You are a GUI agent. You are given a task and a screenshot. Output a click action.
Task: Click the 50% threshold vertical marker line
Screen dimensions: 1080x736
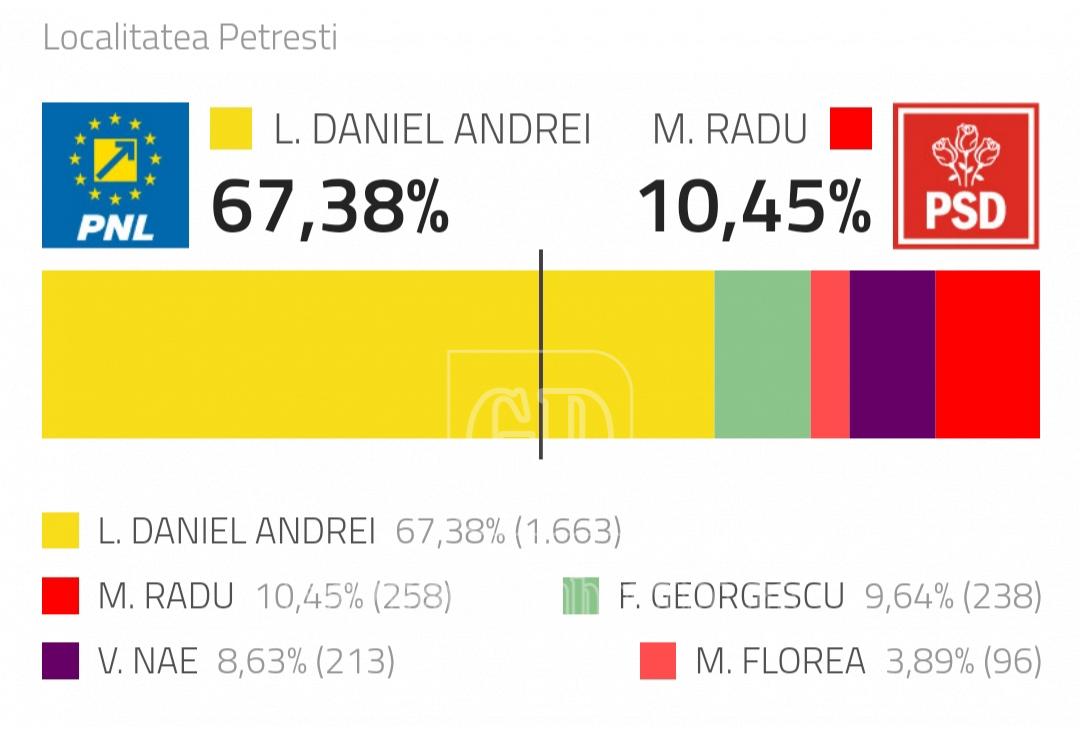tap(541, 354)
